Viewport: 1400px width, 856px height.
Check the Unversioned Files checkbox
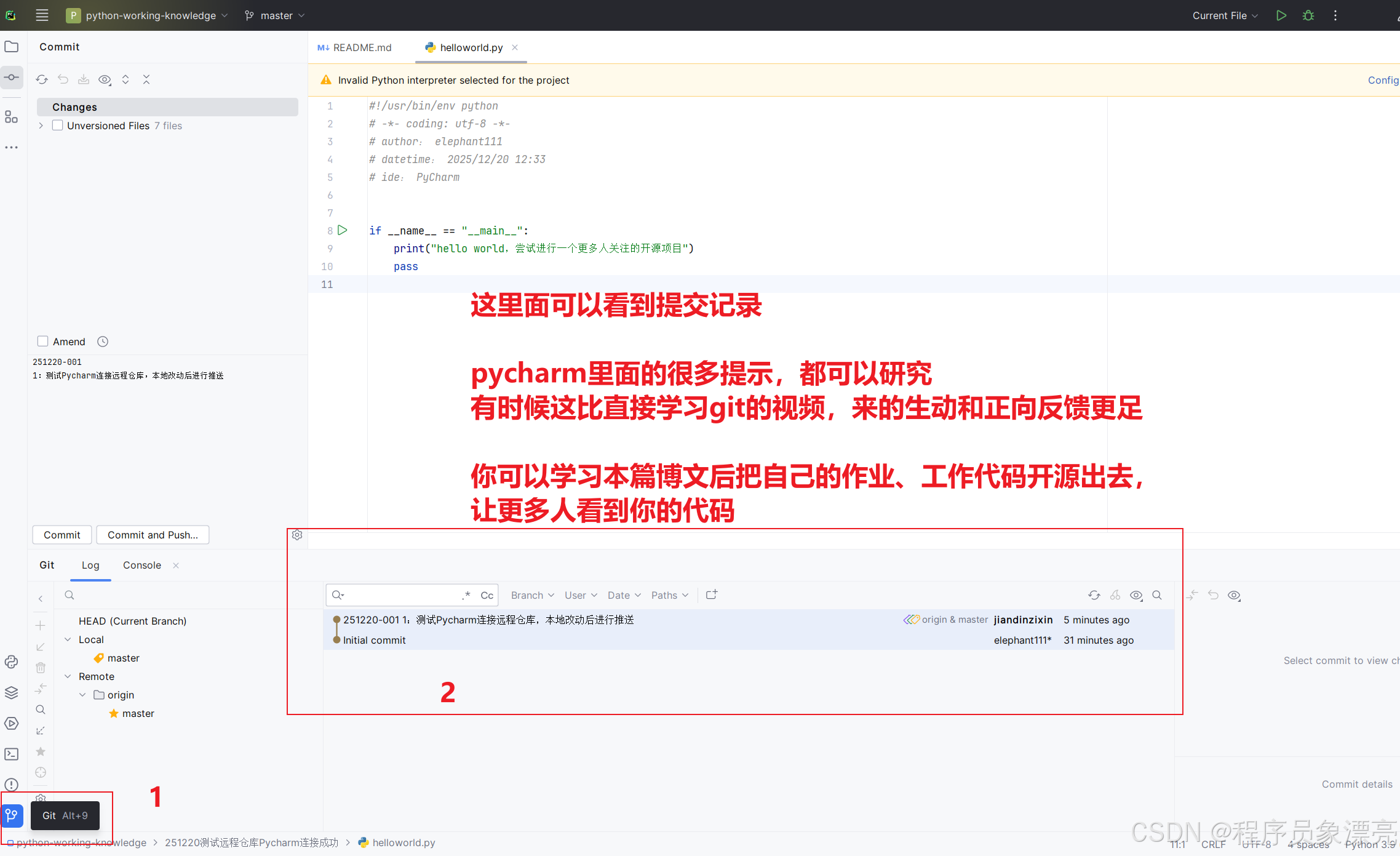click(x=58, y=126)
